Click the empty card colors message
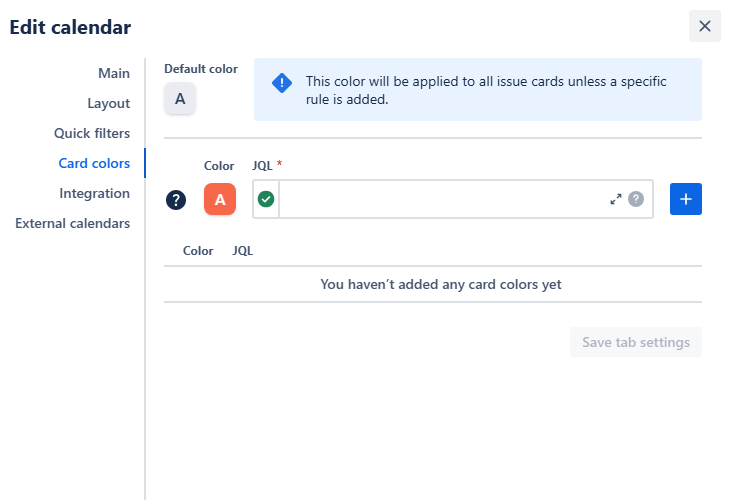This screenshot has width=730, height=500. pos(440,284)
